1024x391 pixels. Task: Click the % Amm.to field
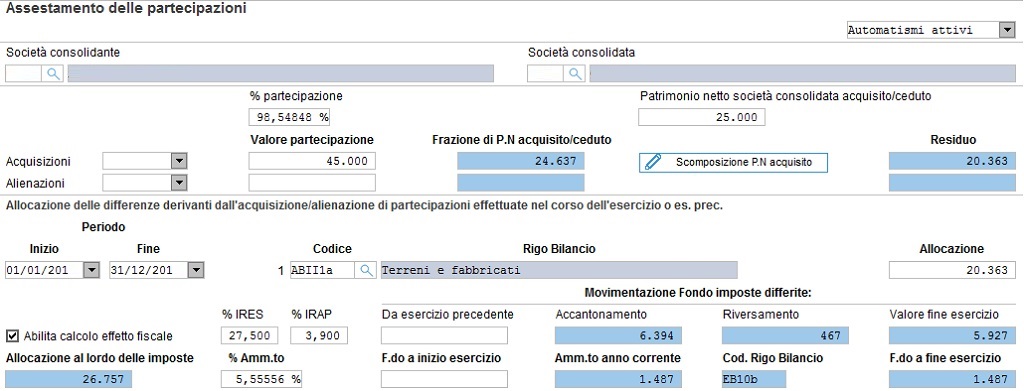point(262,379)
